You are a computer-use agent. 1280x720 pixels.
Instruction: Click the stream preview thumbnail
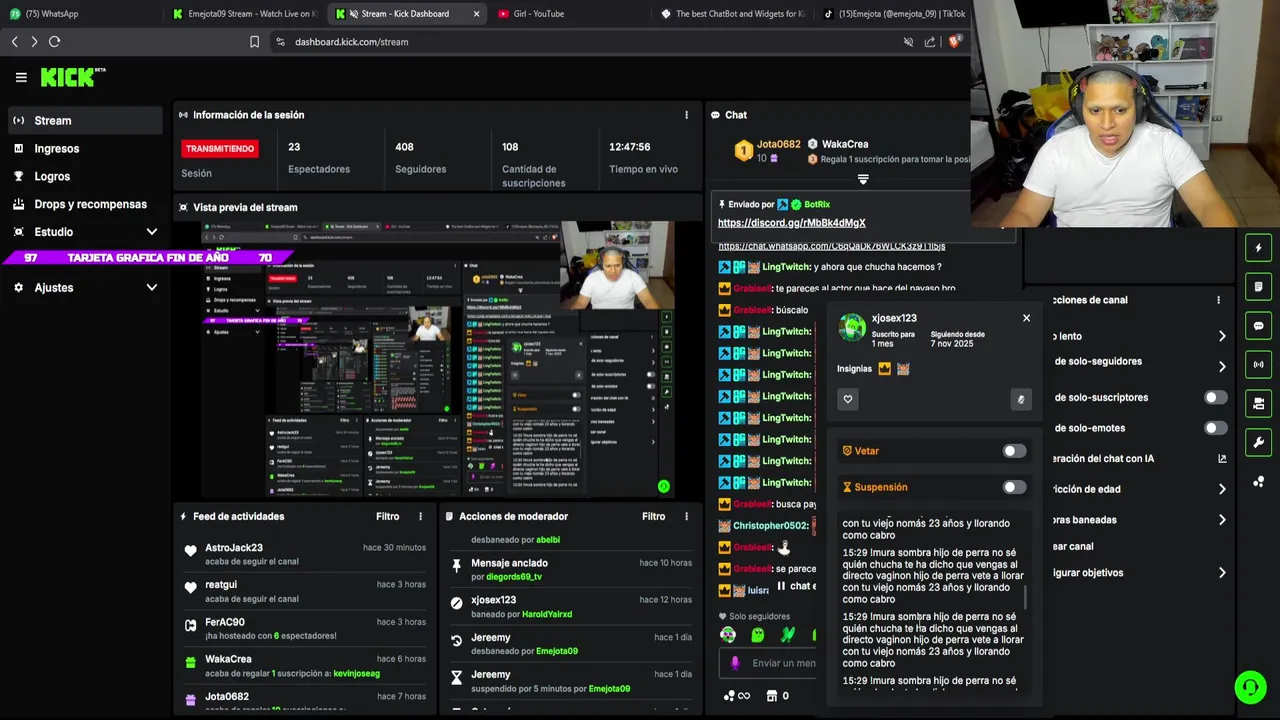(x=437, y=359)
